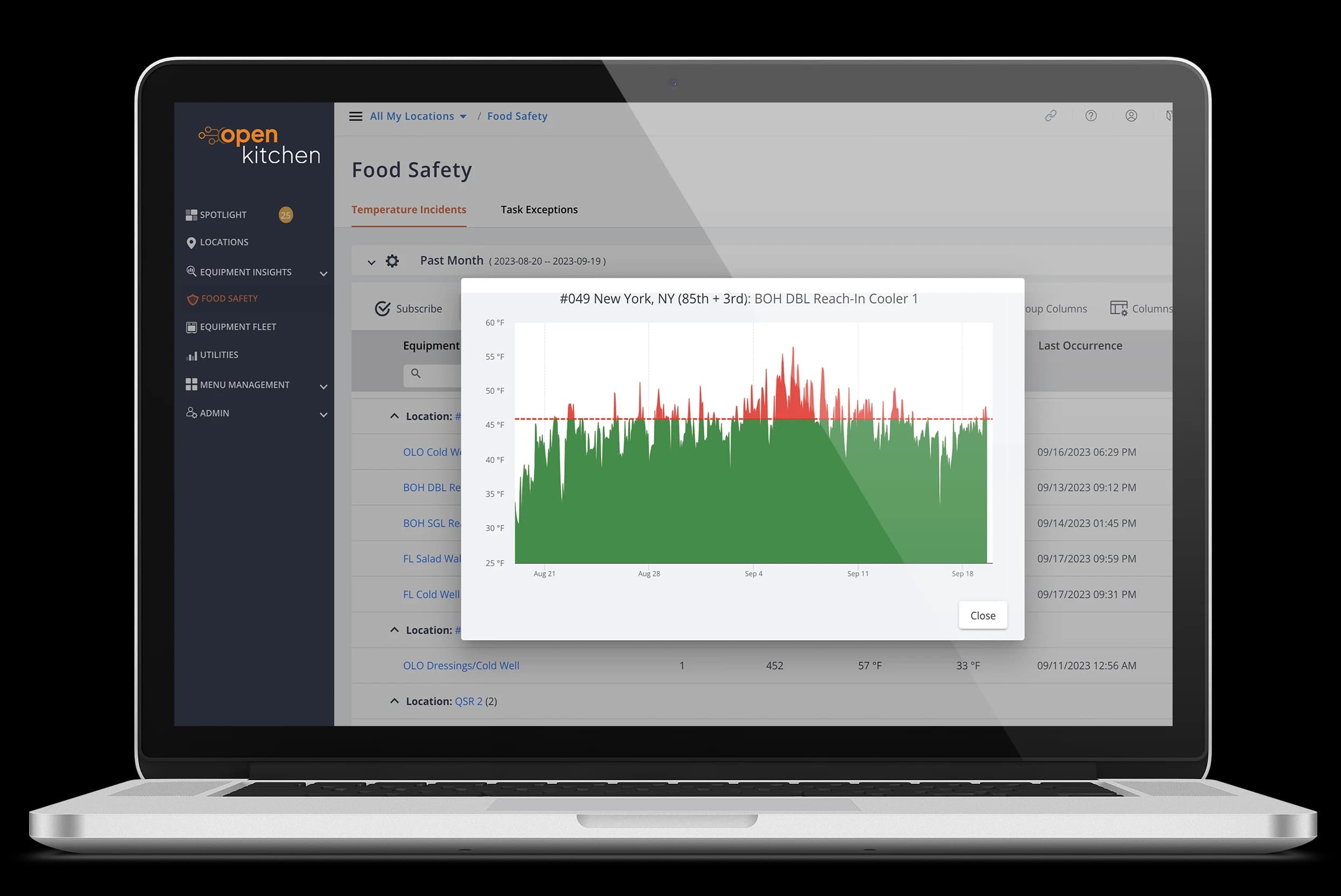Open the FL Cold Well equipment link
This screenshot has height=896, width=1341.
[432, 594]
